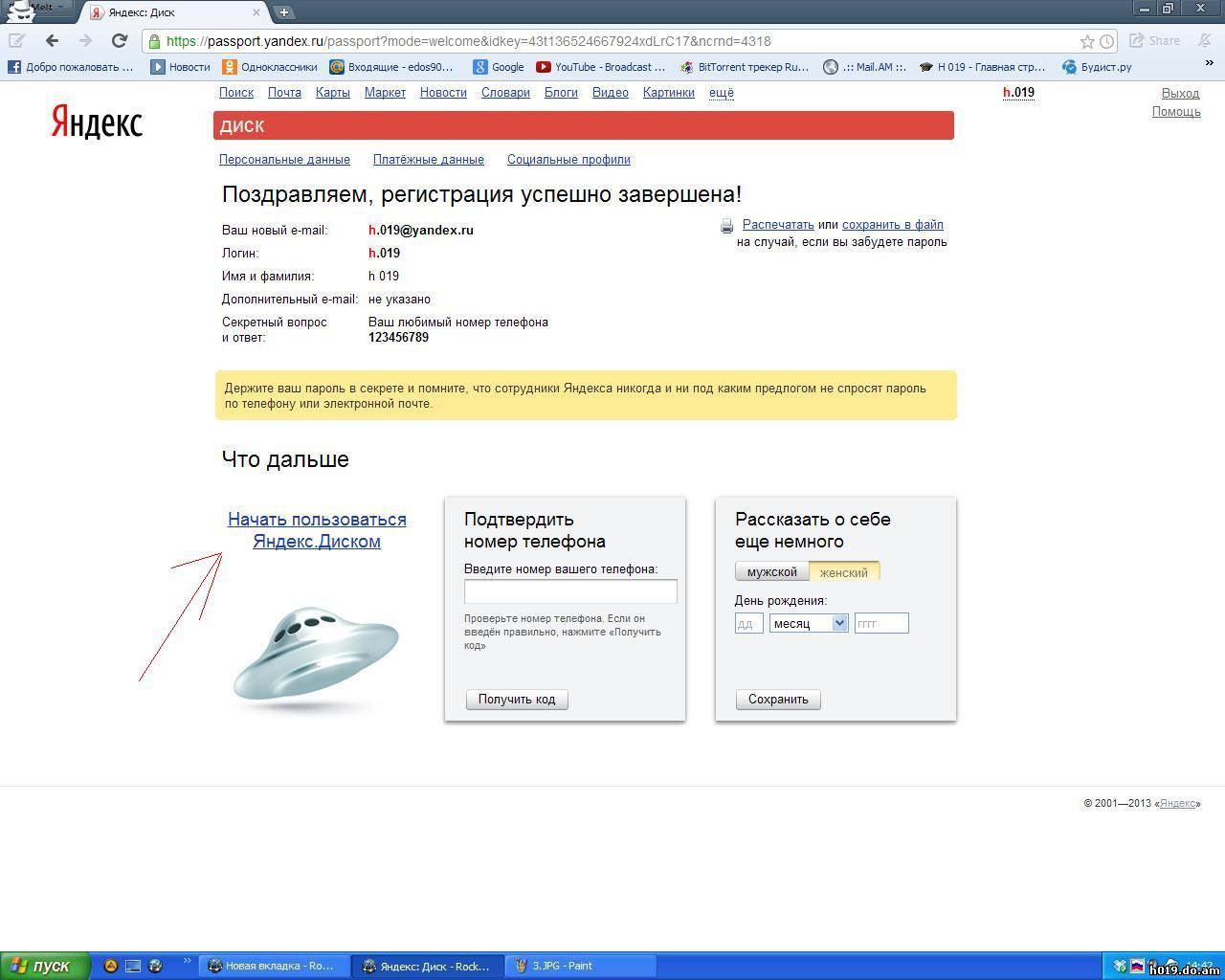Close the Яндекс: Диск tab
Viewport: 1225px width, 980px height.
click(x=256, y=12)
